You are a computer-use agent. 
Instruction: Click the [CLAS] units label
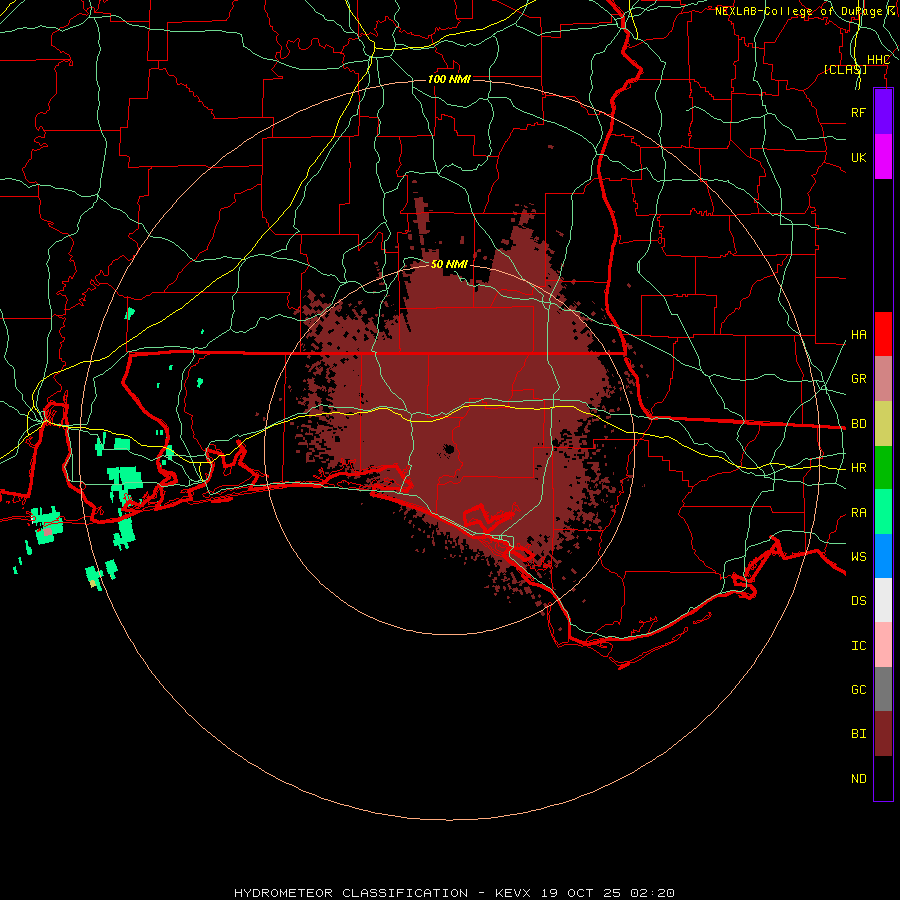click(x=845, y=69)
